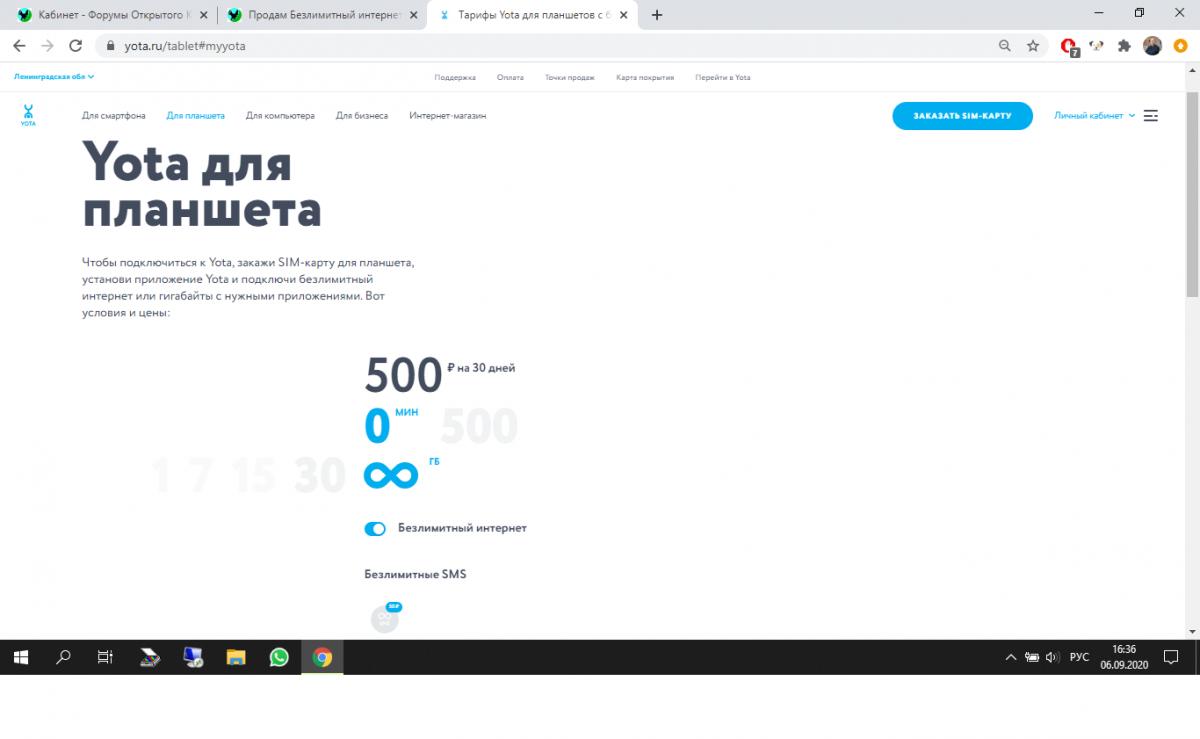This screenshot has height=739, width=1200.
Task: Select Для смартфона menu item
Action: (x=113, y=116)
